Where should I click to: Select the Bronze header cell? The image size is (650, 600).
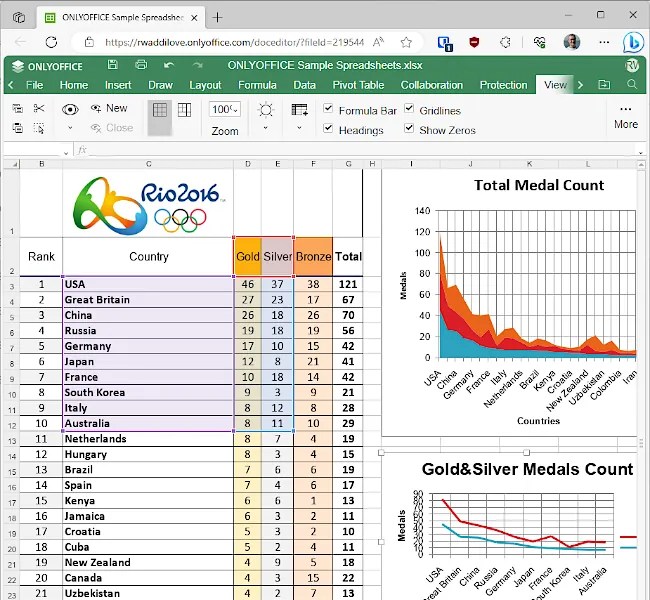click(x=313, y=257)
